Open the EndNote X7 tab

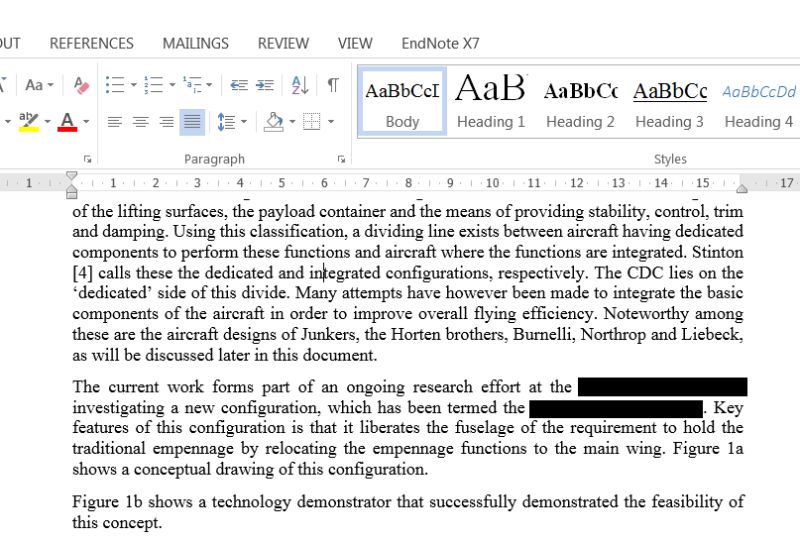(x=440, y=43)
